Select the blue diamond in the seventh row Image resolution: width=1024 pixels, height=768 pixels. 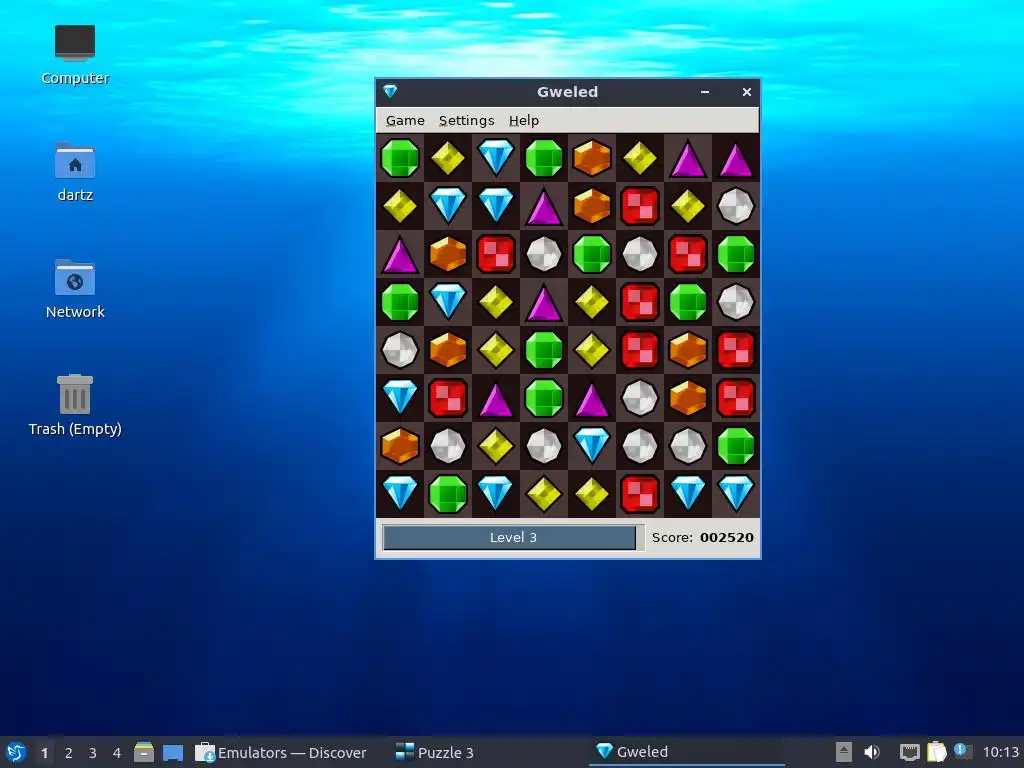[x=592, y=446]
